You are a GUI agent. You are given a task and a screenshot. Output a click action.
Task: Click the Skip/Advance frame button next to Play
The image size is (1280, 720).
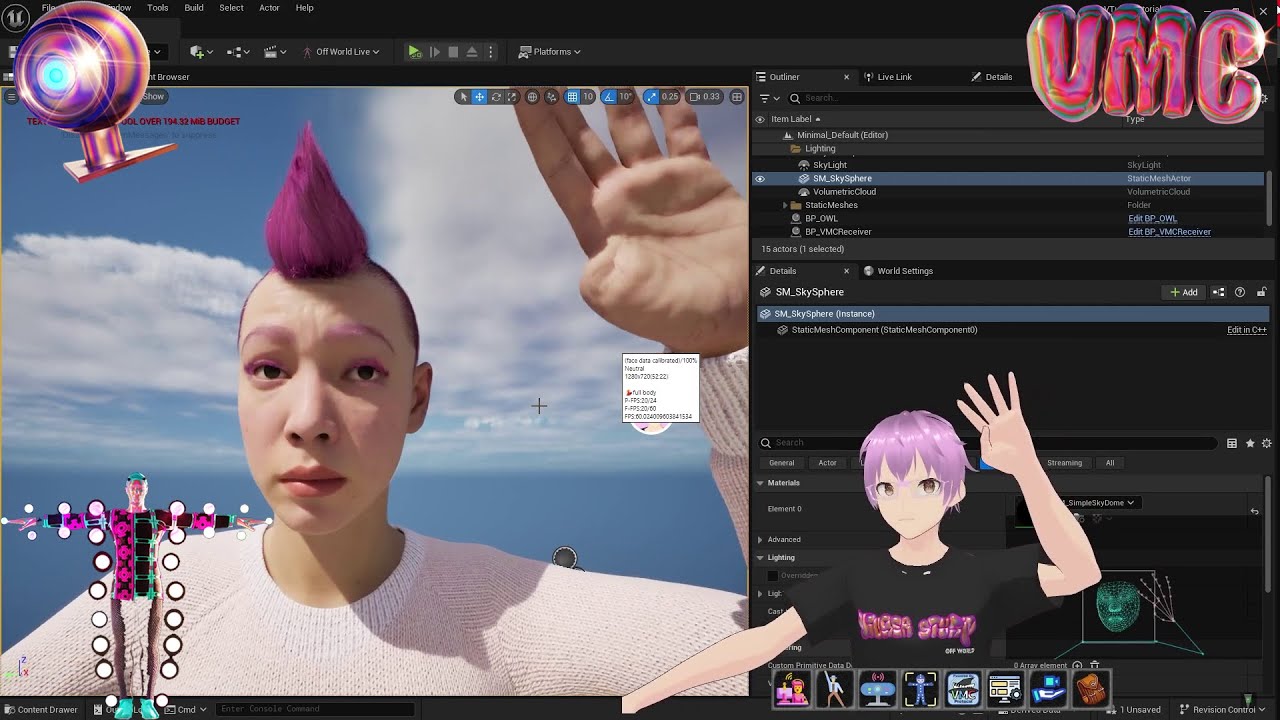click(435, 52)
